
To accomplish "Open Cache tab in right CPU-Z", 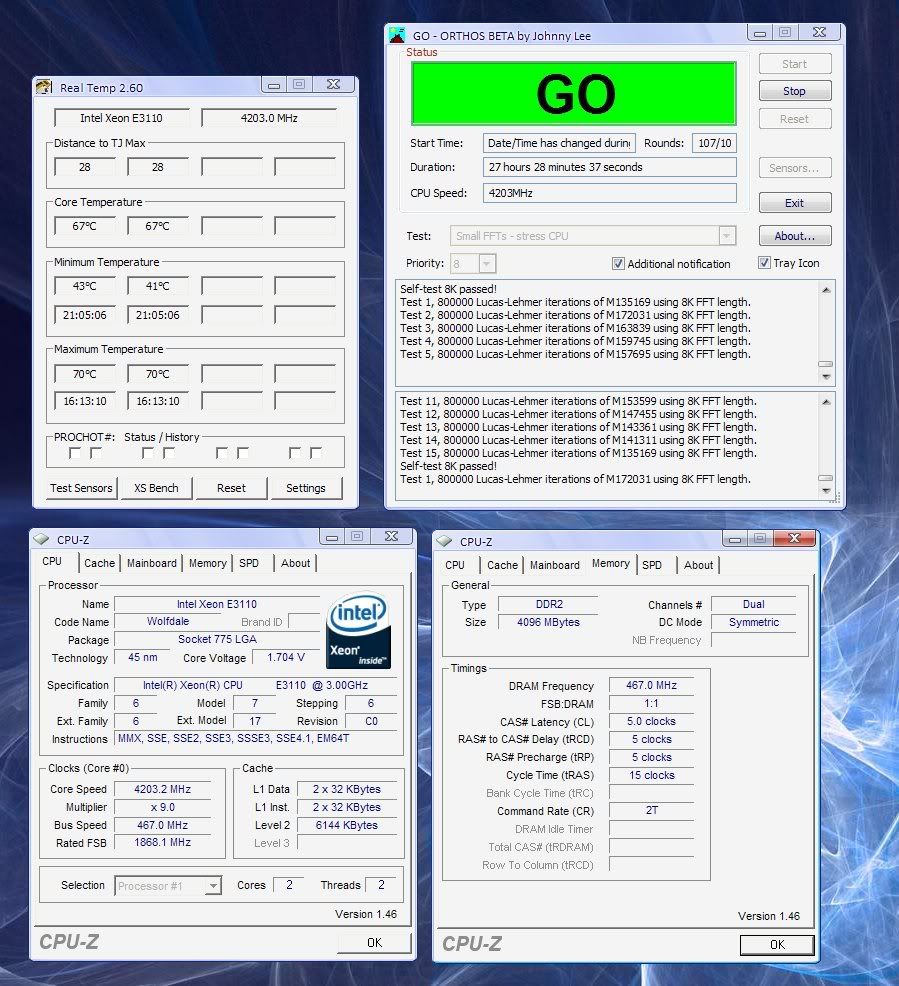I will tap(502, 565).
